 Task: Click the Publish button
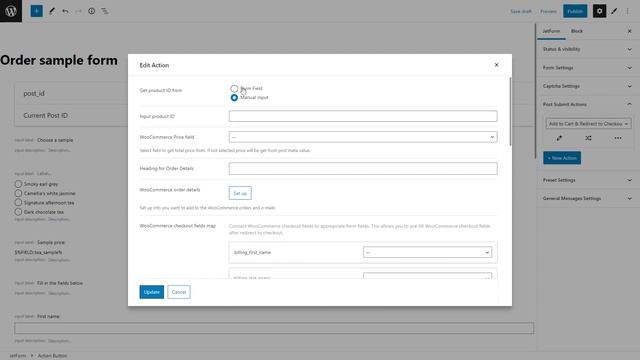575,11
